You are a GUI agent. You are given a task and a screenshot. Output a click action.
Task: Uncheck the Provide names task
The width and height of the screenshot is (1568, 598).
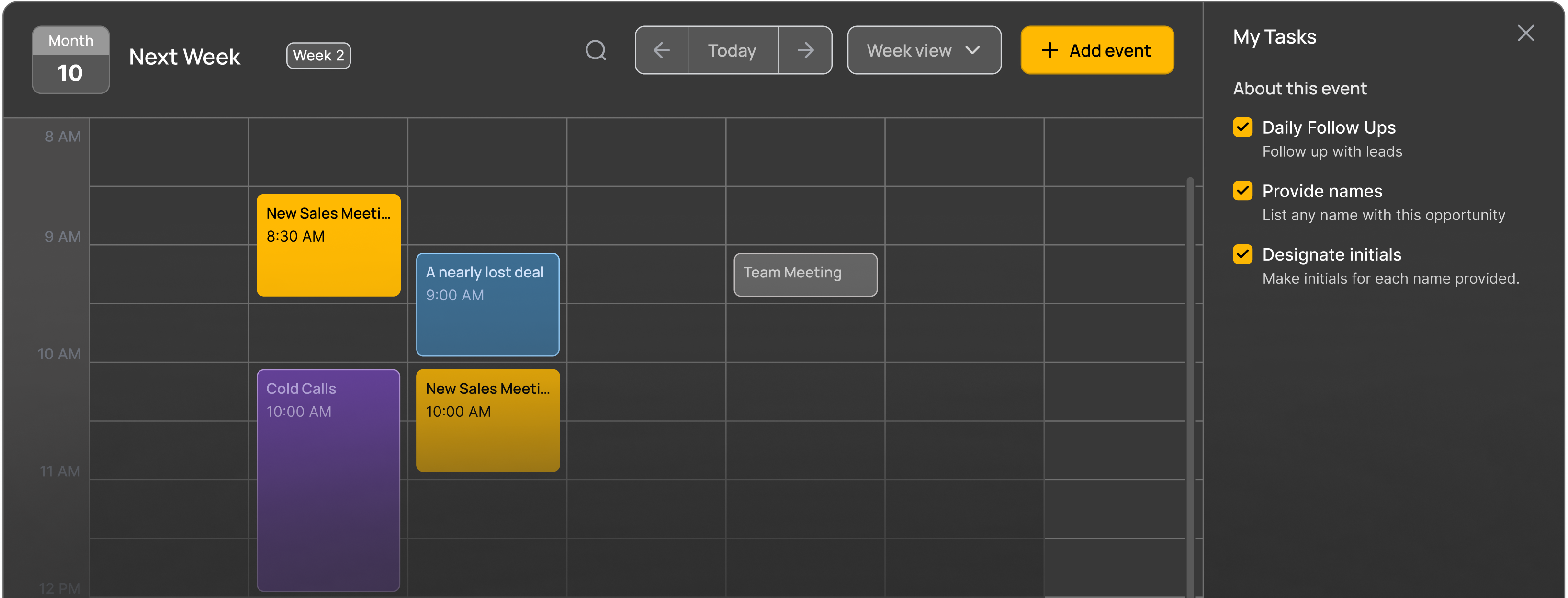pyautogui.click(x=1242, y=191)
